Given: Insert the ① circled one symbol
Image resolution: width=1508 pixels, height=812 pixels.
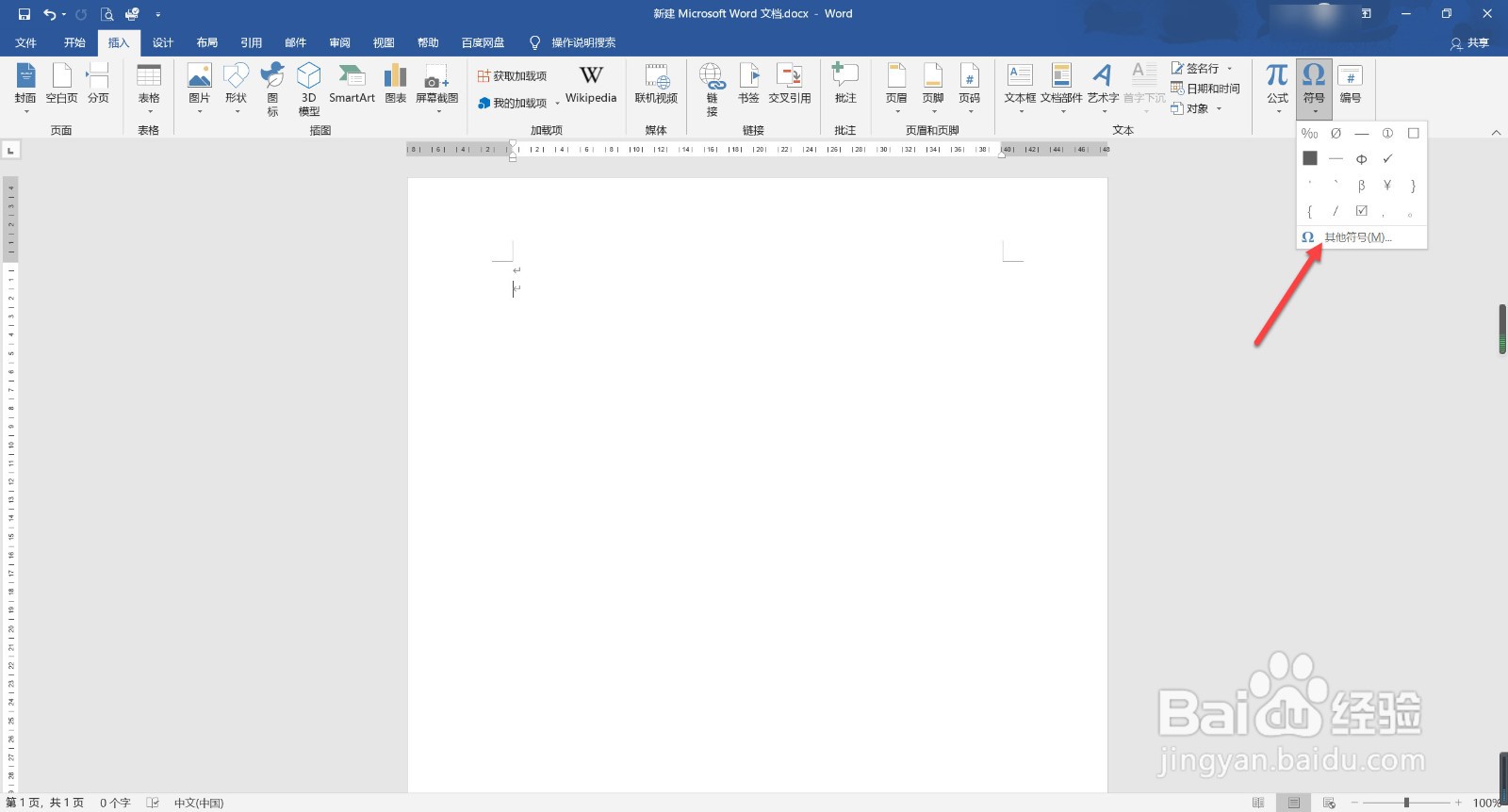Looking at the screenshot, I should pos(1387,134).
